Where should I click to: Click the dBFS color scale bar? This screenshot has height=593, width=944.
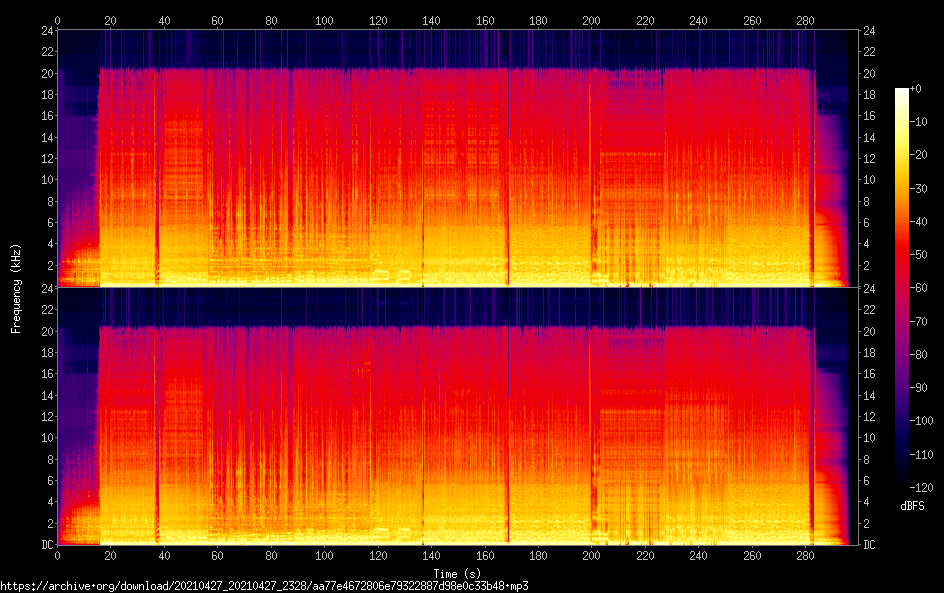coord(901,288)
